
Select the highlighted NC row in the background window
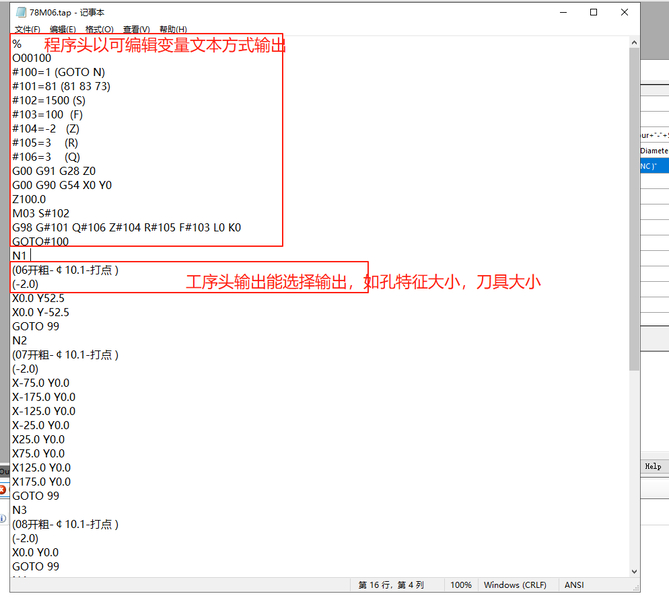click(654, 166)
